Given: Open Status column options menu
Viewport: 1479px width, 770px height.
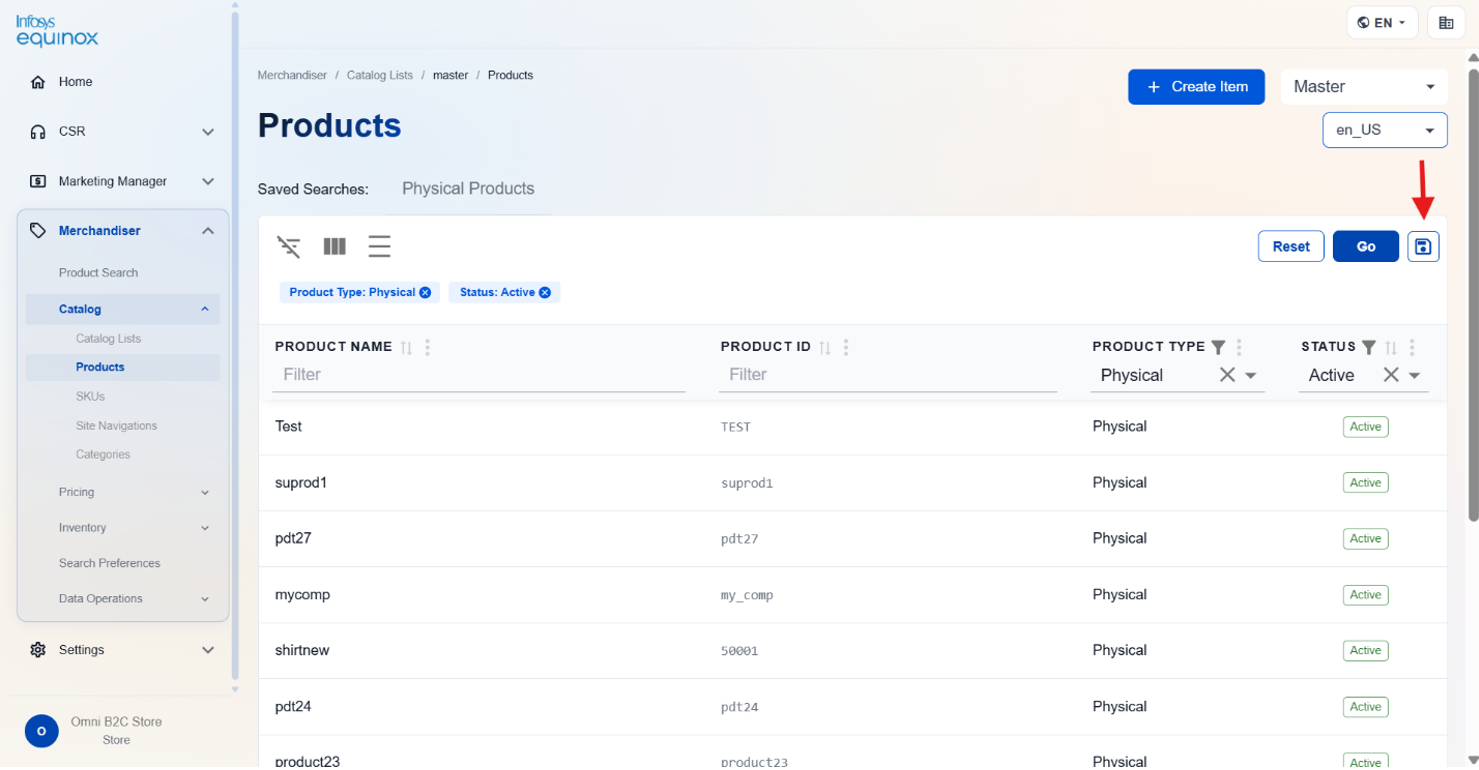Looking at the screenshot, I should click(1412, 347).
